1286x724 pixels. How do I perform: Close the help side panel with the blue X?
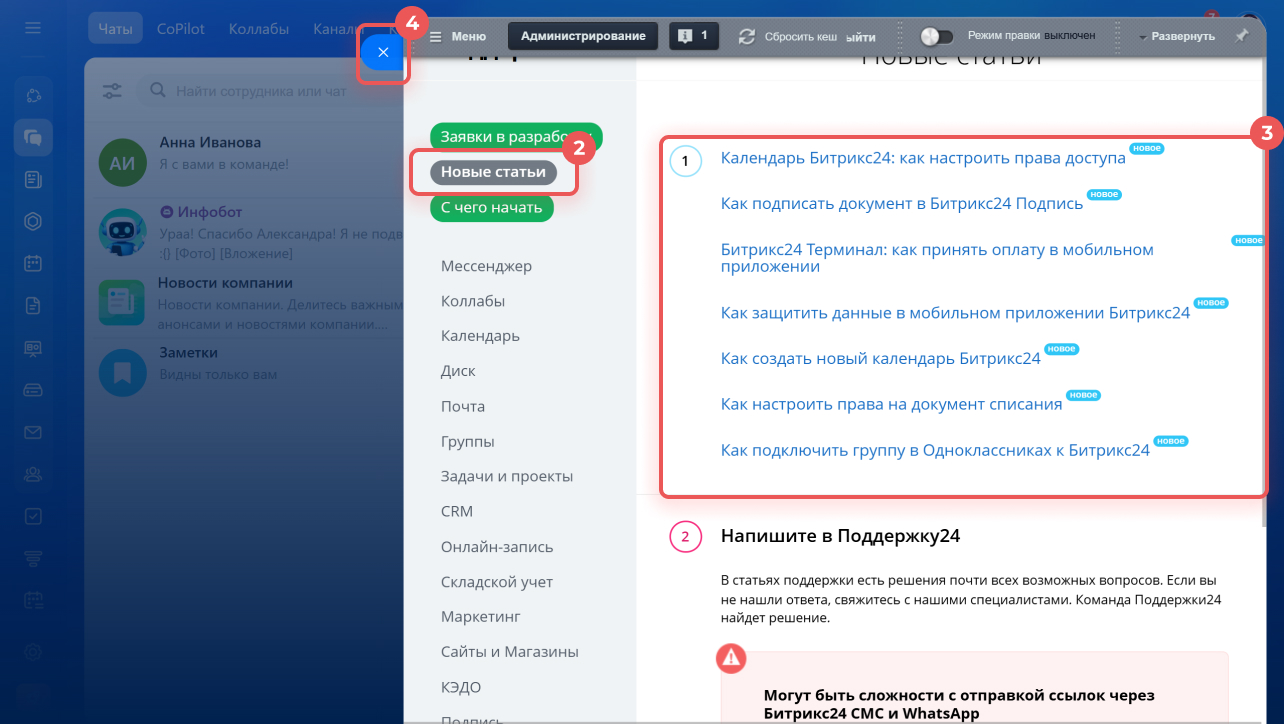[383, 52]
